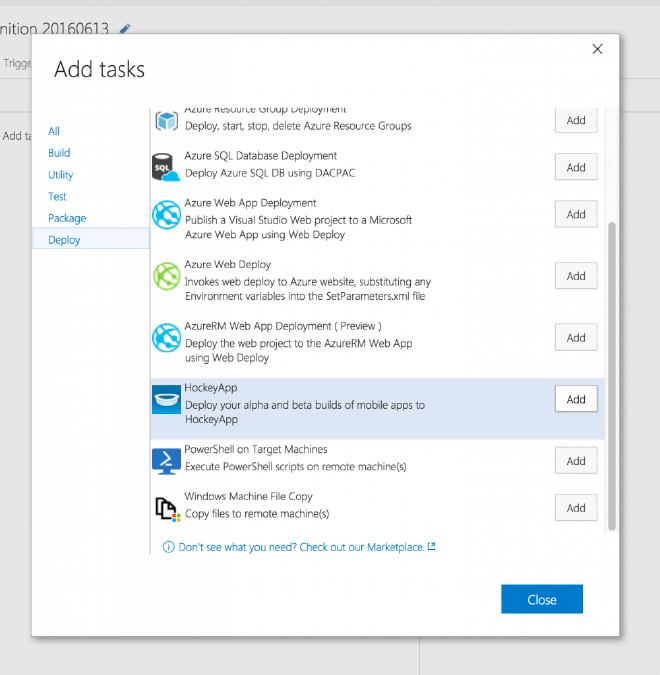This screenshot has width=660, height=675.
Task: Select the PowerShell on Target Machines title
Action: click(x=256, y=449)
